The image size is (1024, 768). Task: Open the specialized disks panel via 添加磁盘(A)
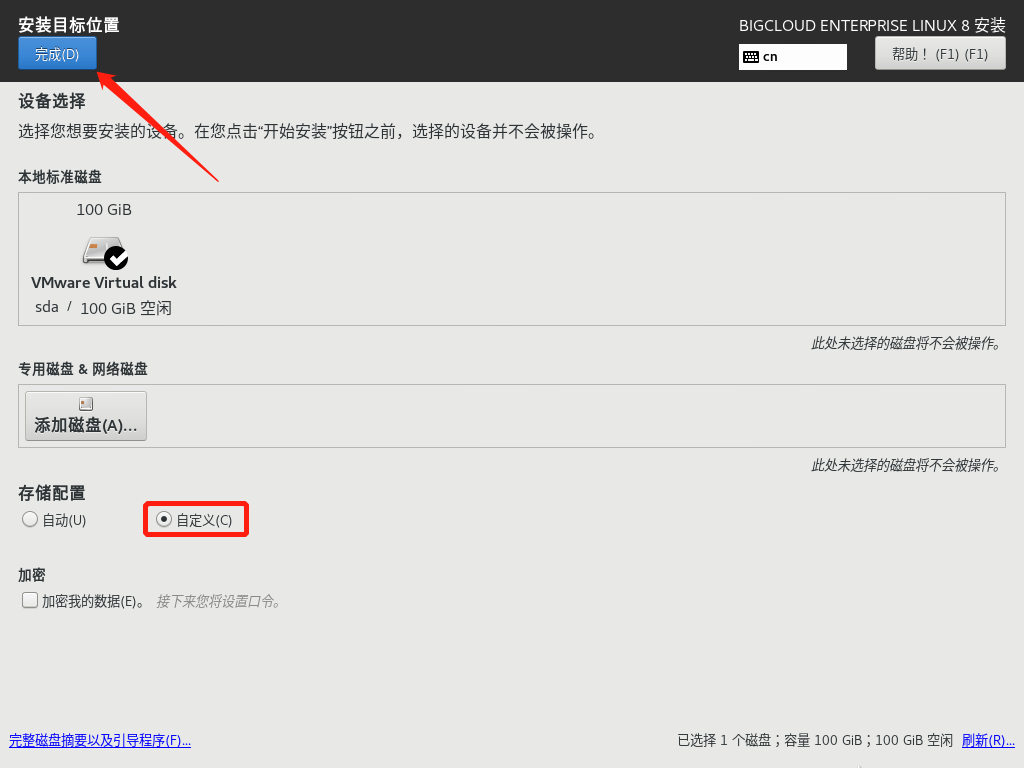85,415
